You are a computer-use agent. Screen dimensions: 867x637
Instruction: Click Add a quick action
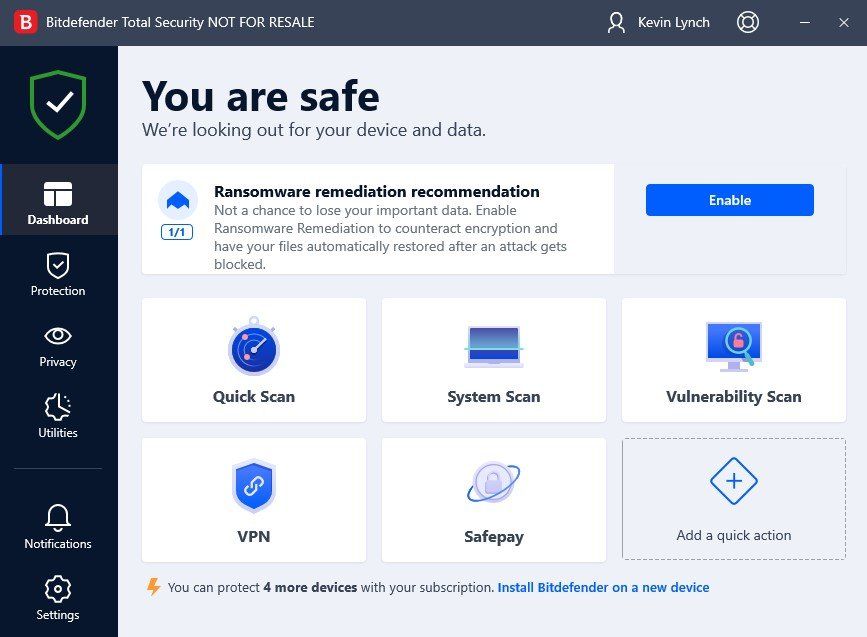(x=733, y=498)
